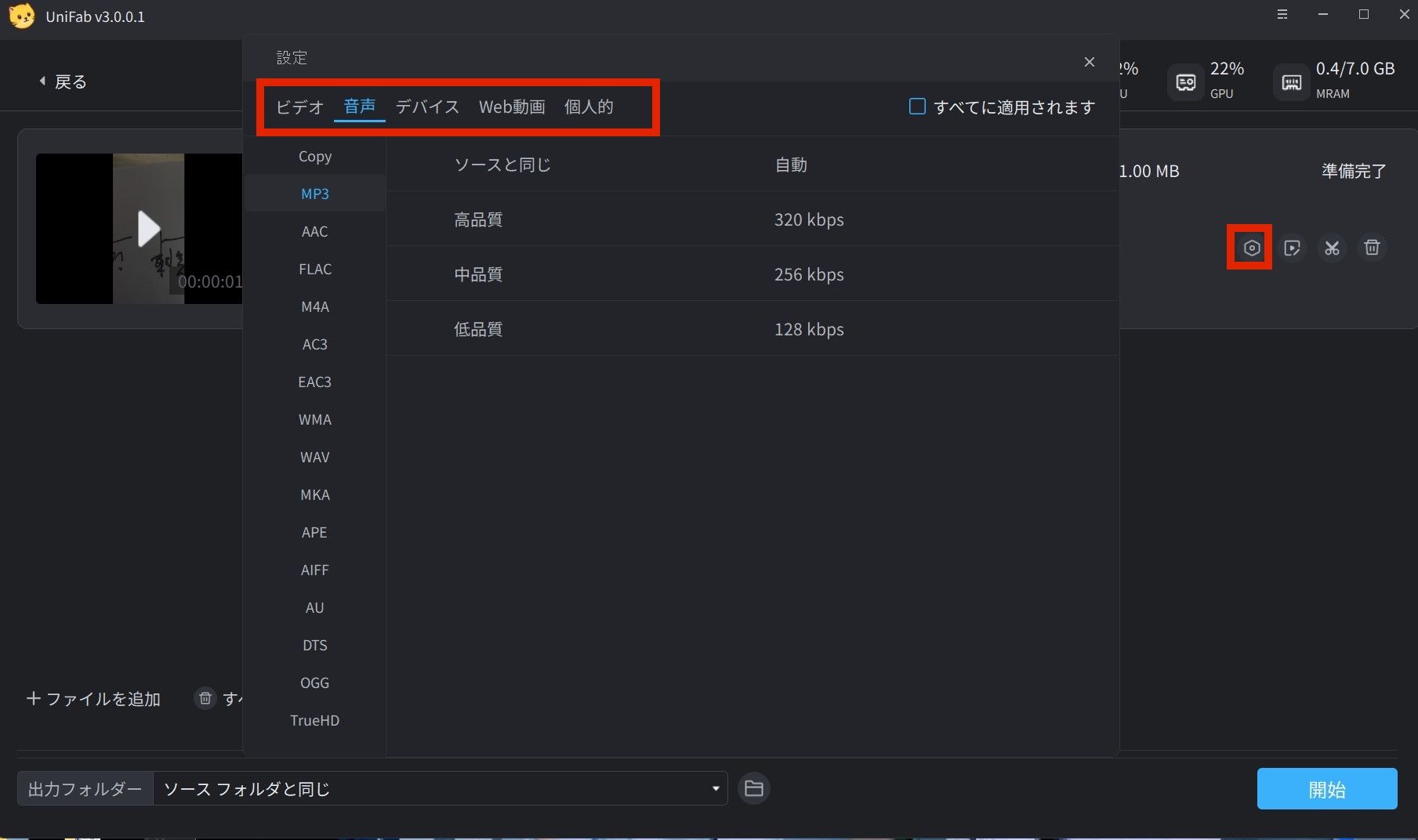
Task: Click the GPU usage icon
Action: pos(1186,82)
